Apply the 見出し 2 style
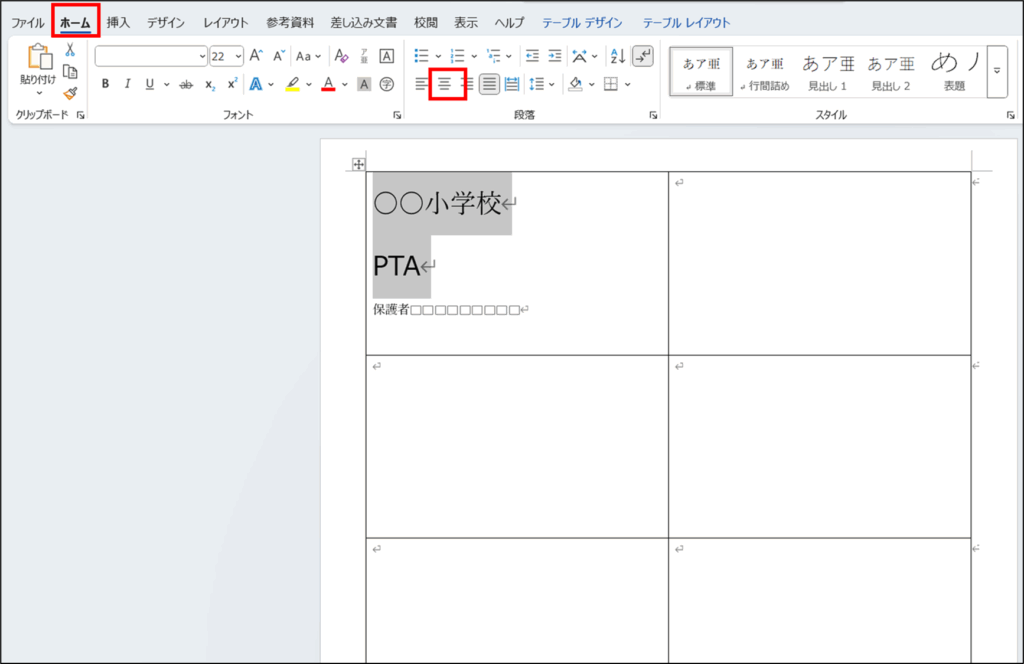Image resolution: width=1024 pixels, height=664 pixels. pos(891,72)
